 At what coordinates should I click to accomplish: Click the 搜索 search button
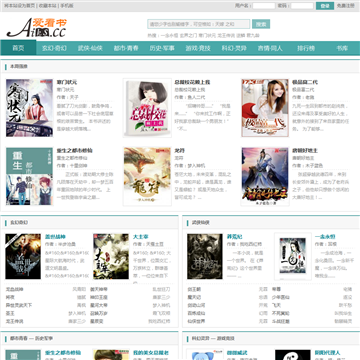click(x=261, y=24)
